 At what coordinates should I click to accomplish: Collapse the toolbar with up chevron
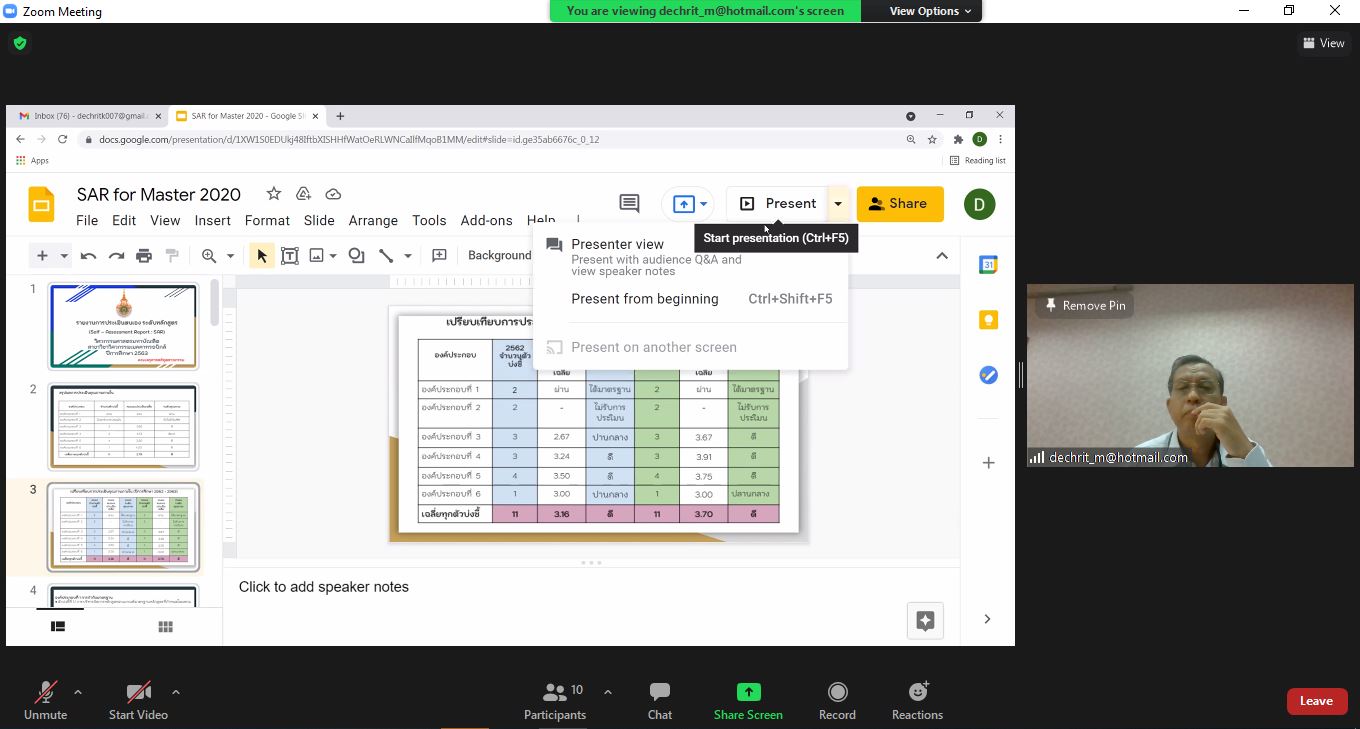(942, 256)
